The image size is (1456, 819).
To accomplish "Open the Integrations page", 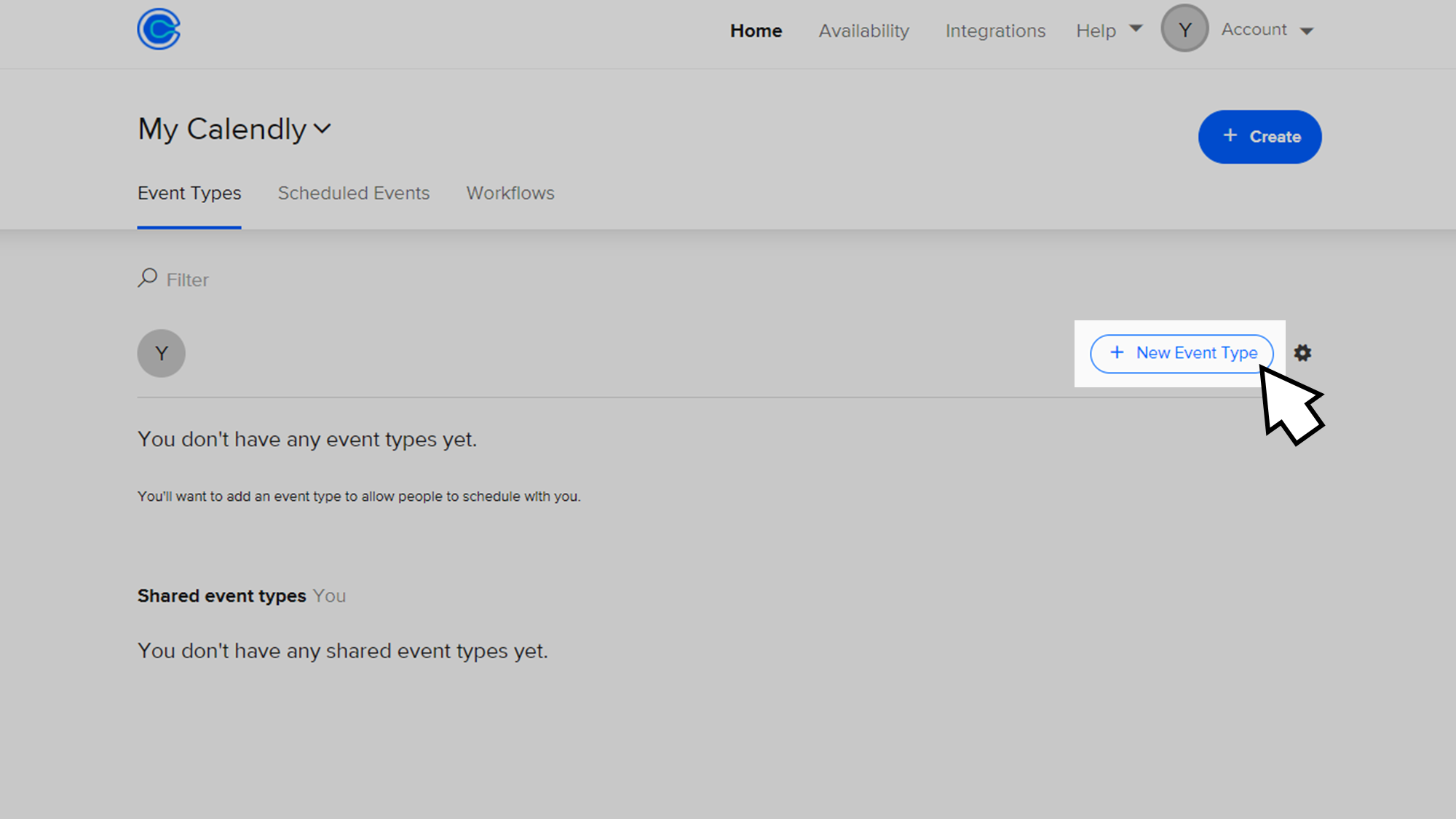I will (995, 31).
